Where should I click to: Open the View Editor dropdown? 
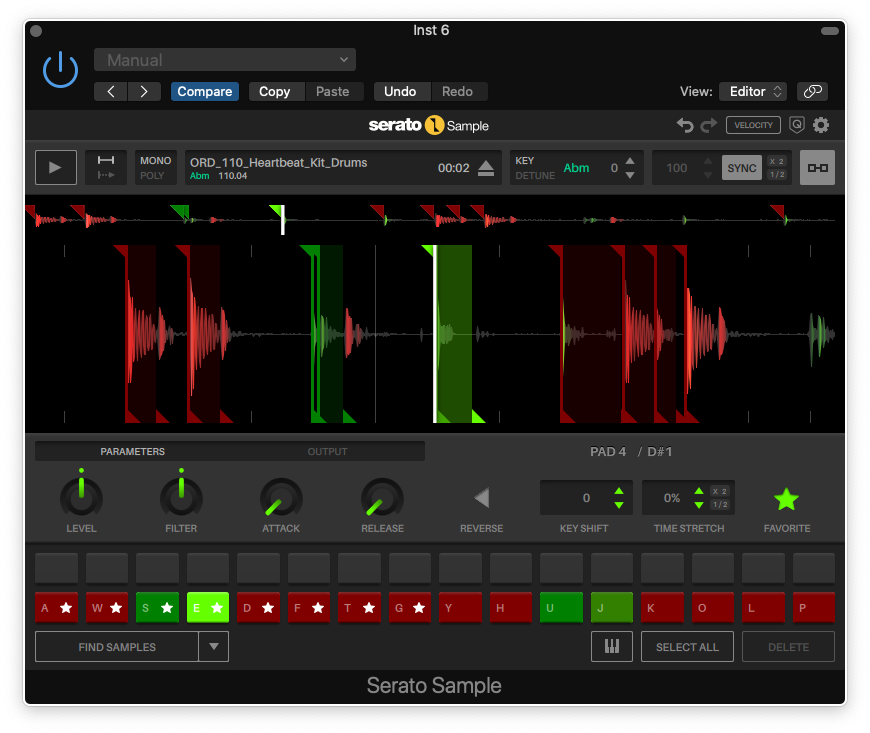click(x=752, y=91)
